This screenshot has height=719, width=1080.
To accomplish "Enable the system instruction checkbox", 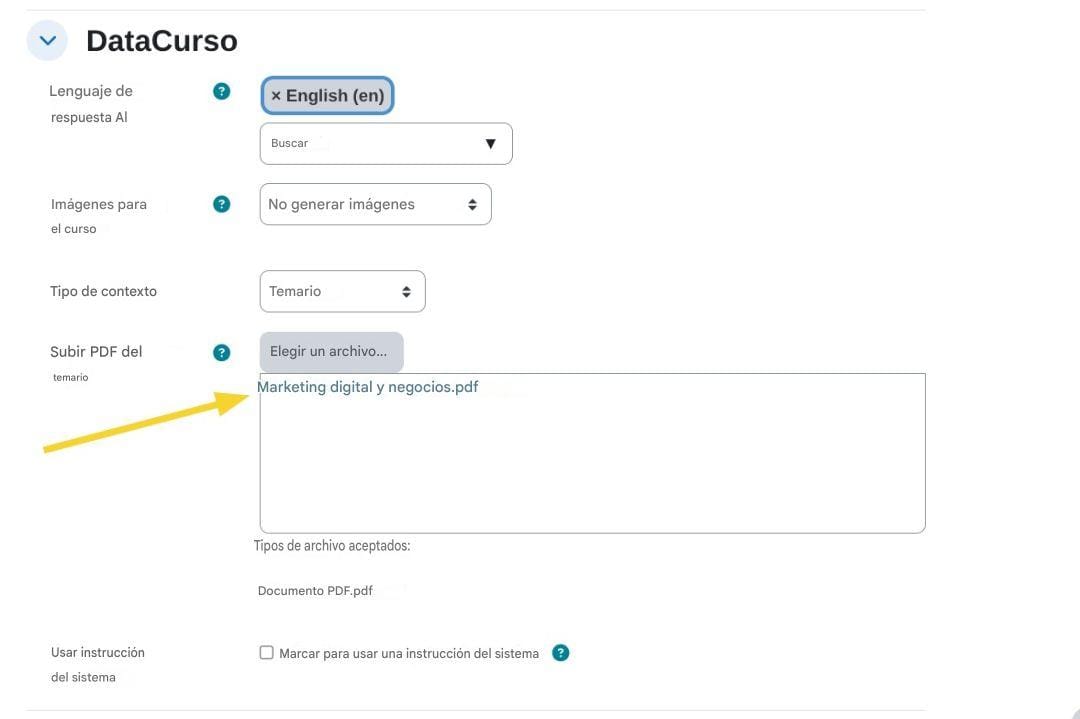I will pyautogui.click(x=266, y=653).
